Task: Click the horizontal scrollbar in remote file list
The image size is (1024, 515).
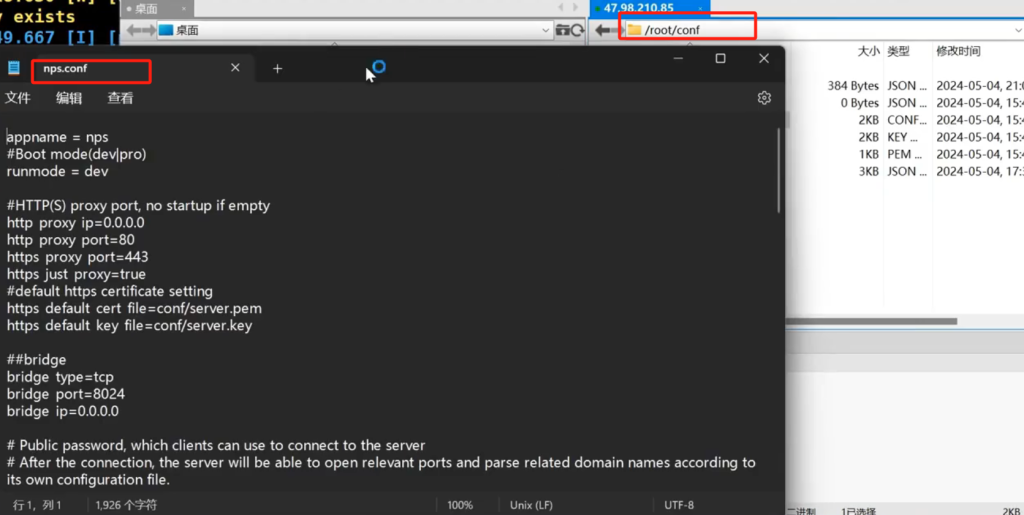Action: (872, 321)
